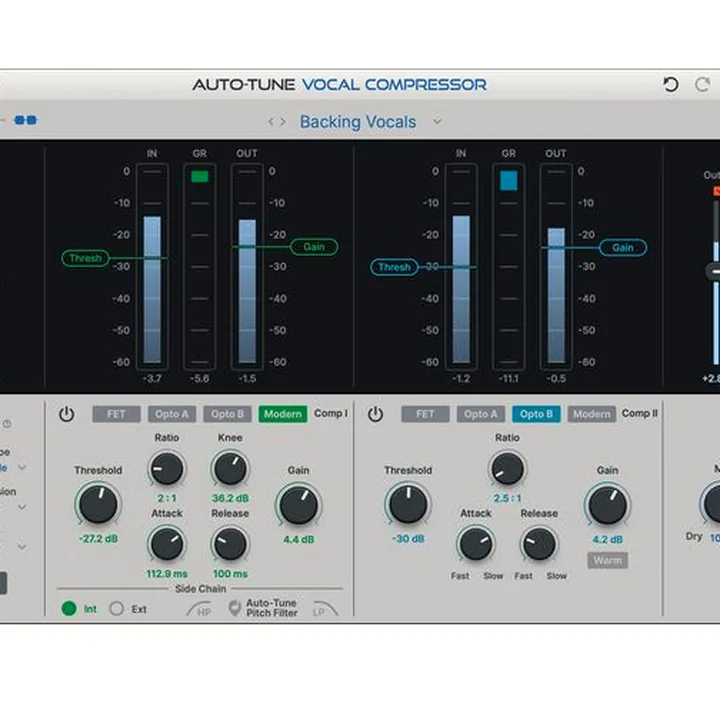Click the green Gain handle on Comp I meter
Viewport: 720px width, 720px height.
tap(314, 247)
